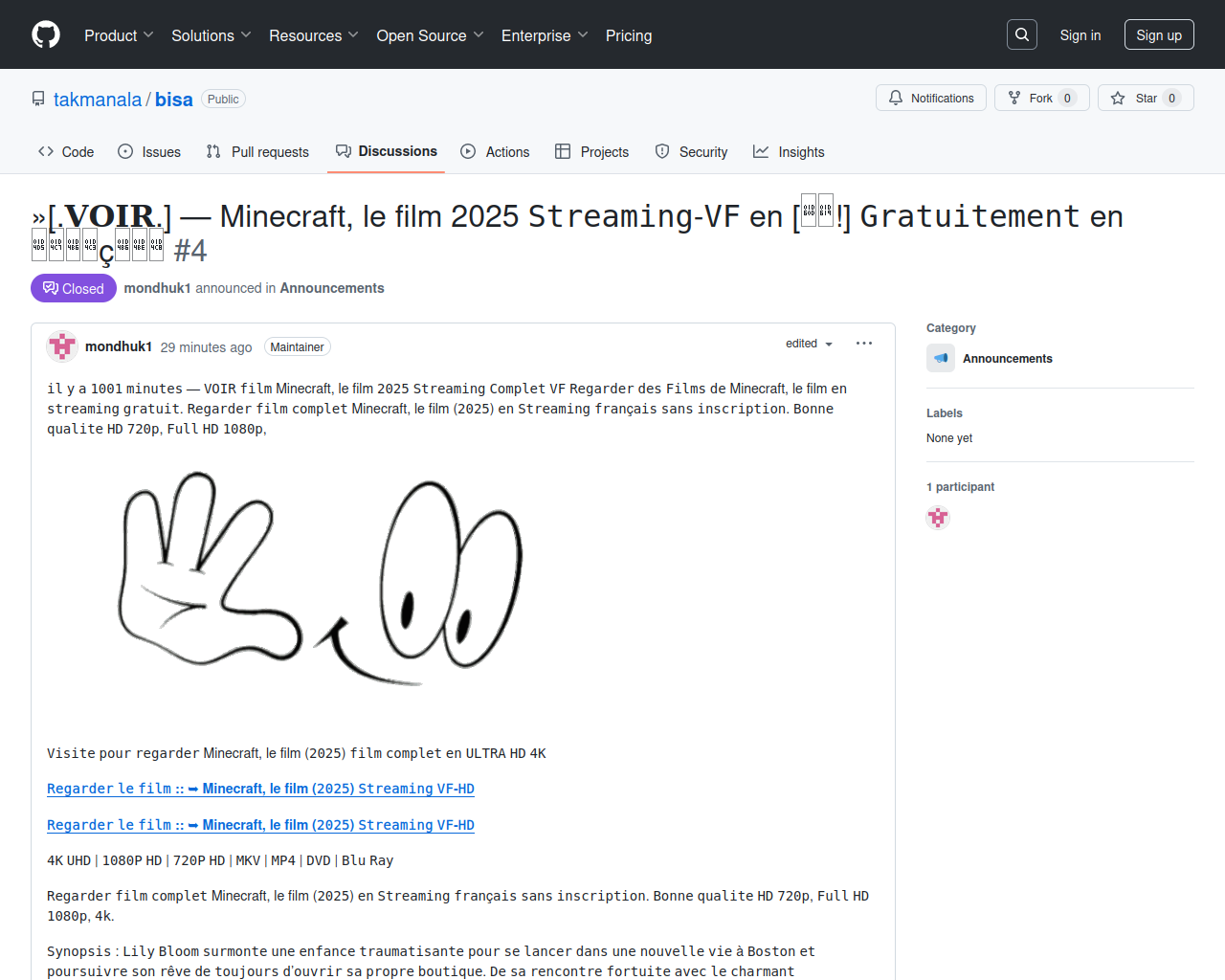Click the Discussions speech bubble icon
The height and width of the screenshot is (980, 1225).
344,151
